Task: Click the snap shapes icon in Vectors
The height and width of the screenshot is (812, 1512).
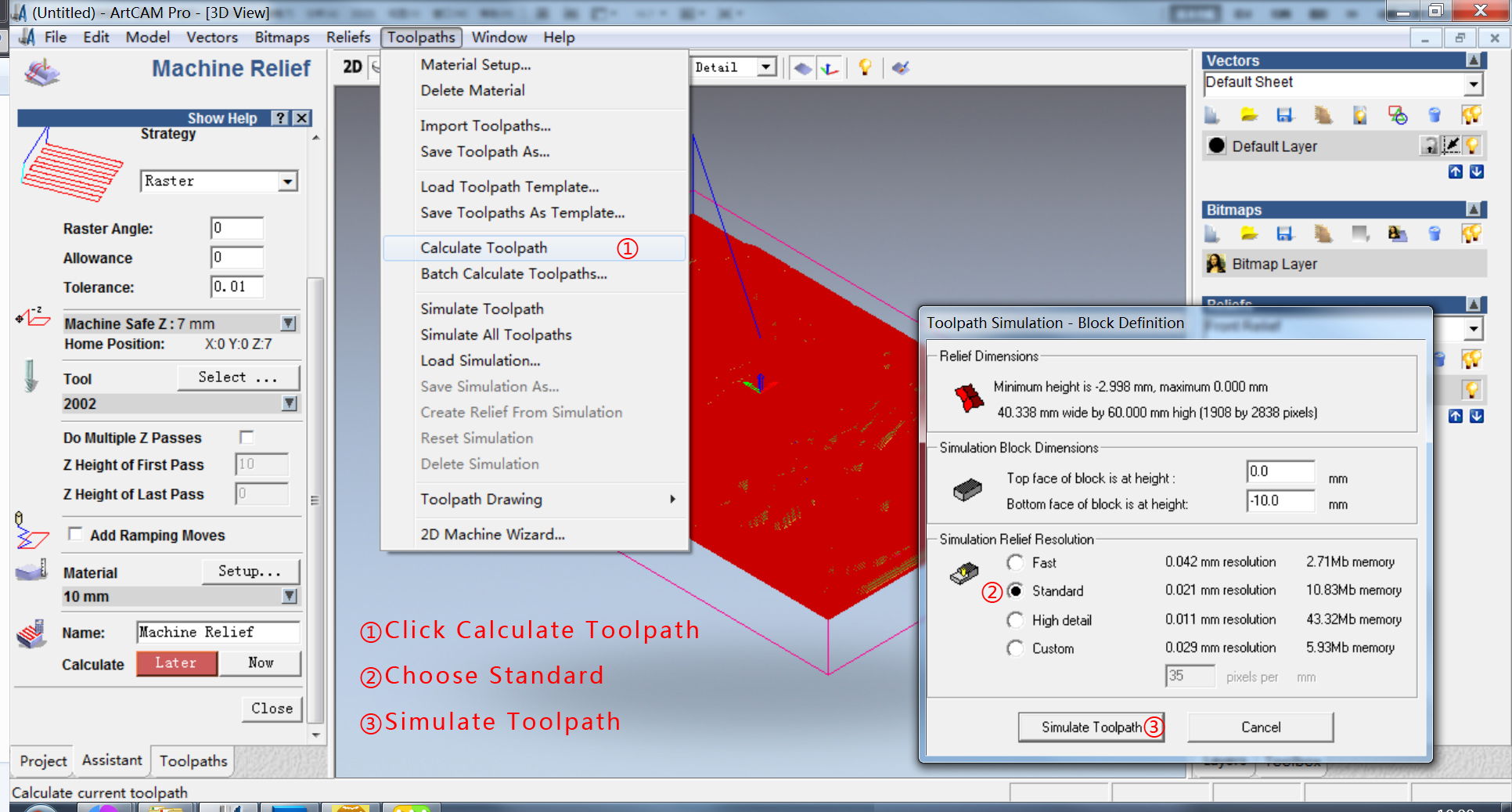Action: [1398, 115]
